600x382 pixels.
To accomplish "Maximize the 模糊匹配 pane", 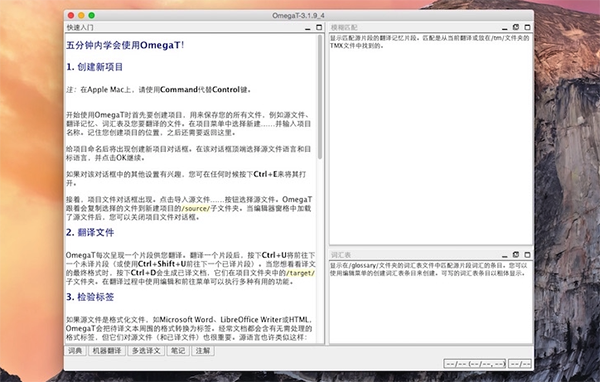I will (x=527, y=27).
